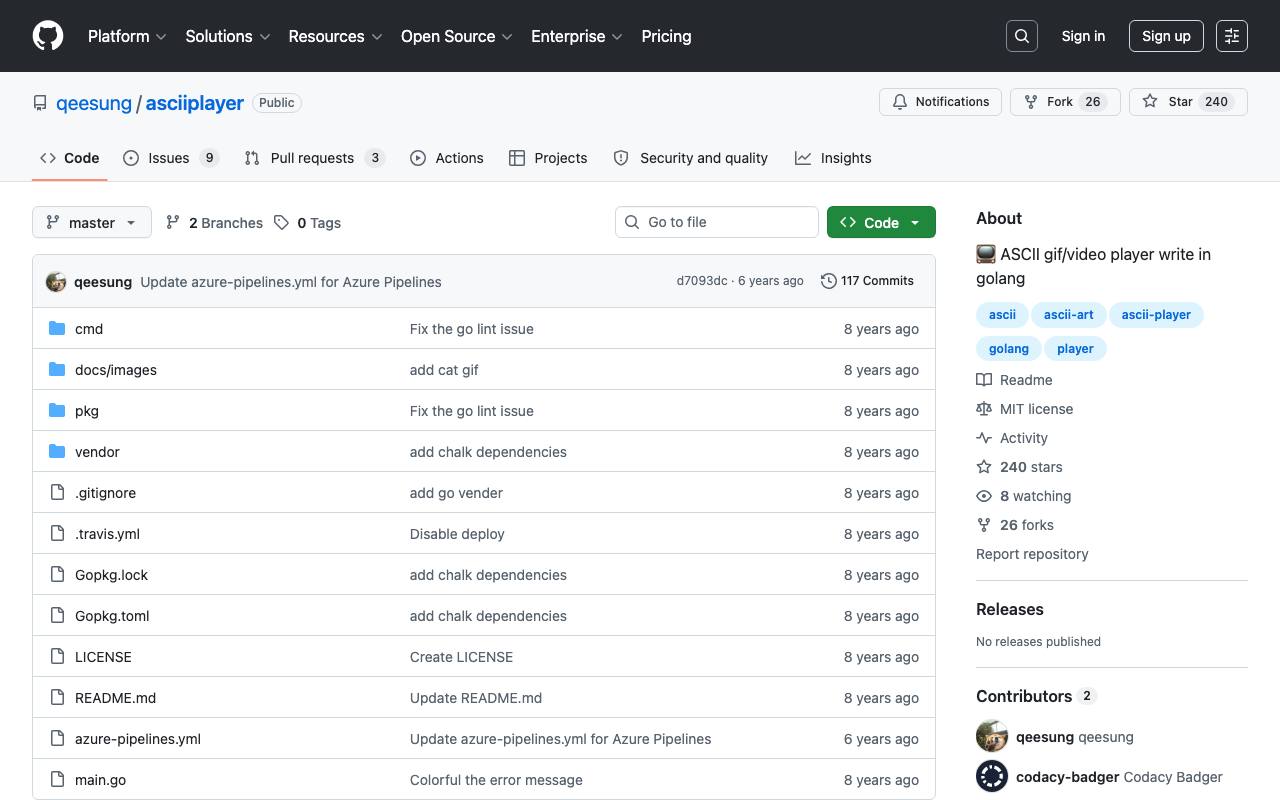View the 0 Tags link
Image resolution: width=1280 pixels, height=800 pixels.
coord(307,223)
